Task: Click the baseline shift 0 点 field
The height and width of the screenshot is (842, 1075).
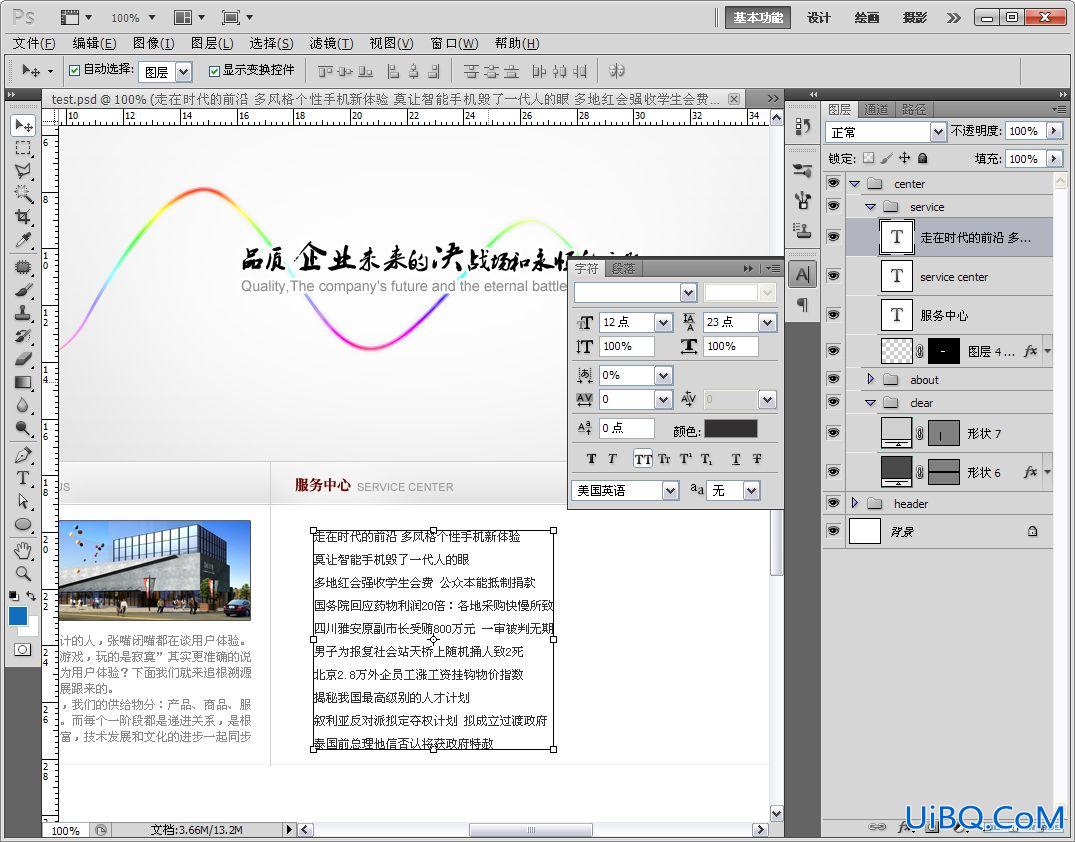Action: click(x=627, y=428)
